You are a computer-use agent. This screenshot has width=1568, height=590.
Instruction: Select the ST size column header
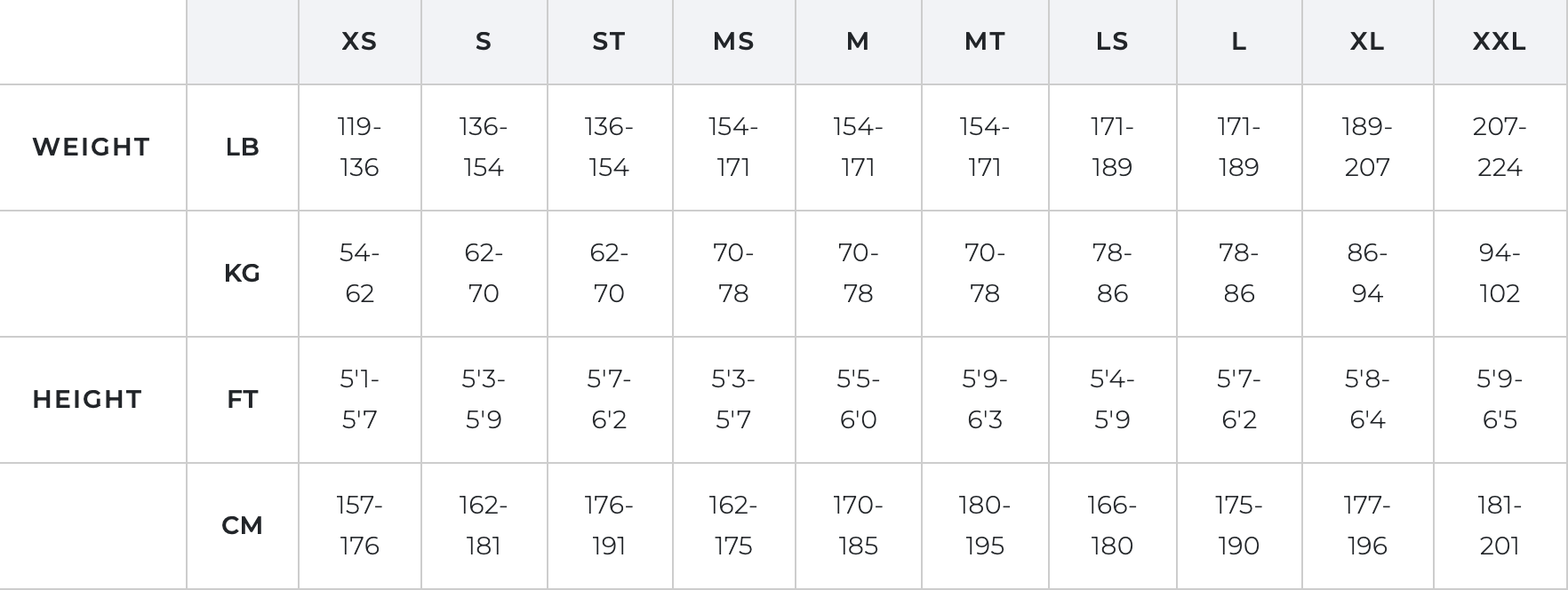tap(609, 42)
